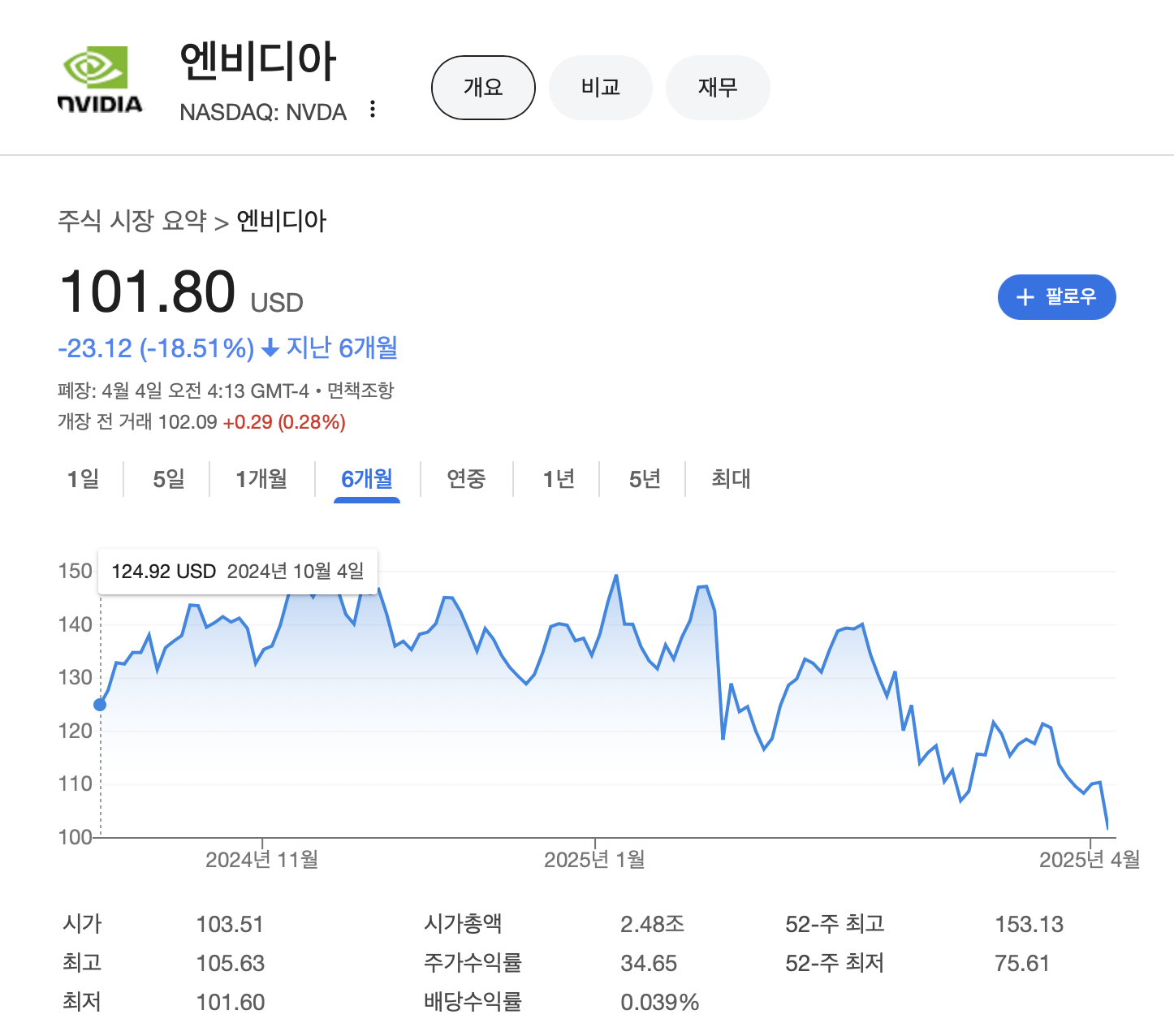Click the plus icon in the 팔로우 button
Viewport: 1174px width, 1036px height.
pyautogui.click(x=1025, y=297)
